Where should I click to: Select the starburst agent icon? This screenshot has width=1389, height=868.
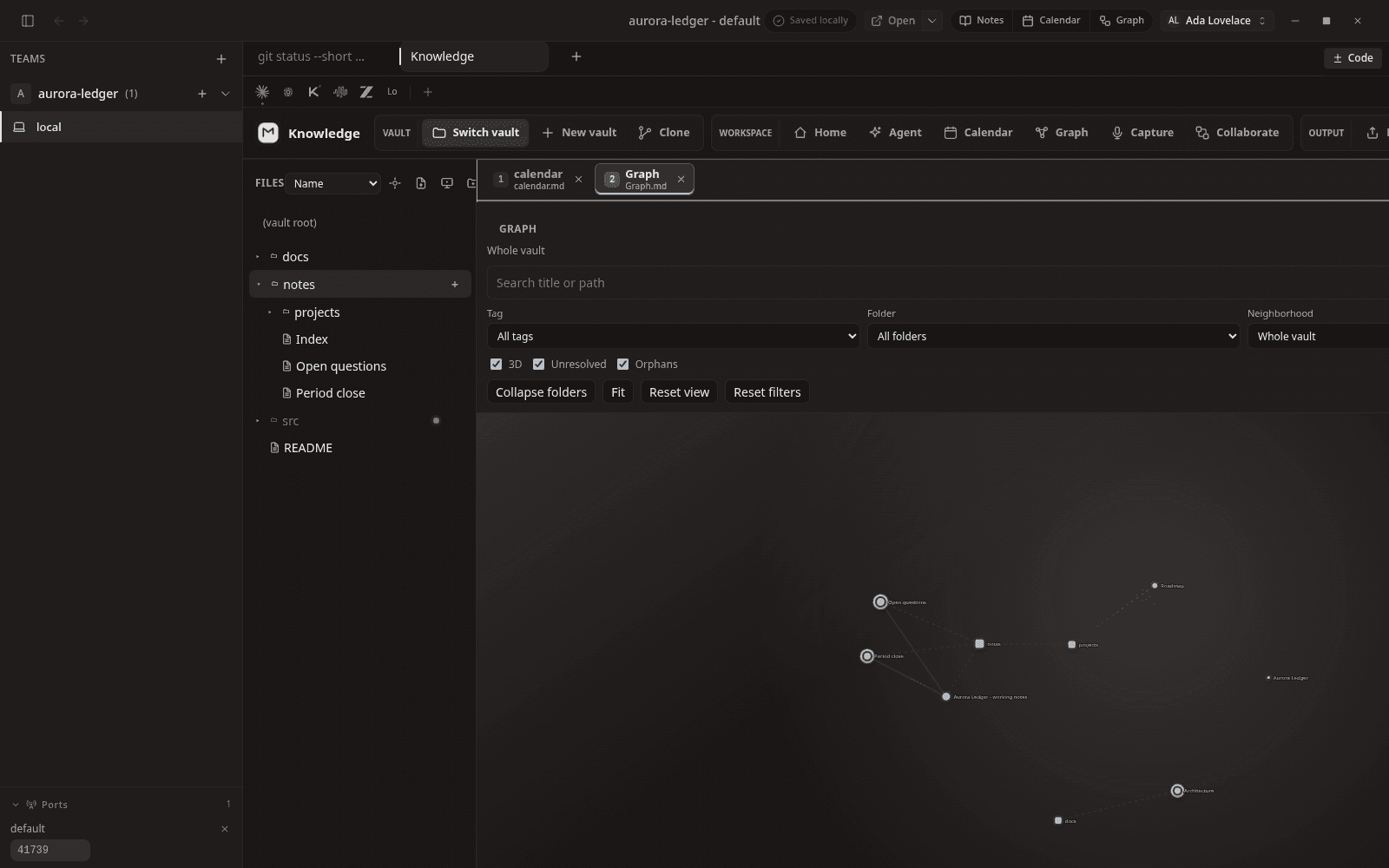[x=262, y=92]
